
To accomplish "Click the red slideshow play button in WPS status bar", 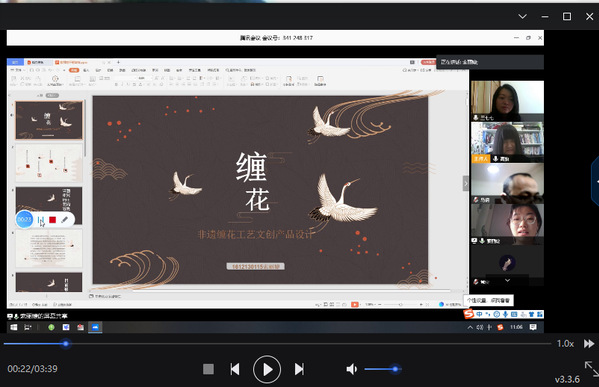I will click(x=355, y=304).
